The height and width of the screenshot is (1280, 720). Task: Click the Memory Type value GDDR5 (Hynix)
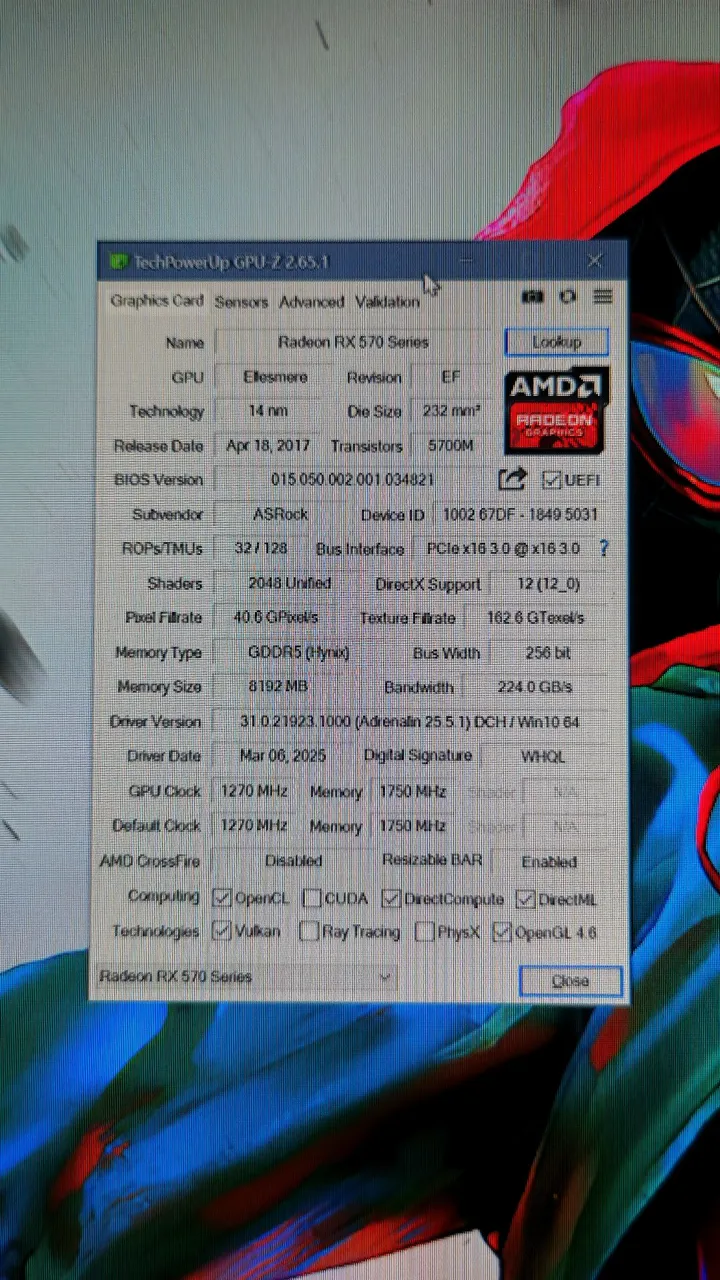(x=298, y=652)
